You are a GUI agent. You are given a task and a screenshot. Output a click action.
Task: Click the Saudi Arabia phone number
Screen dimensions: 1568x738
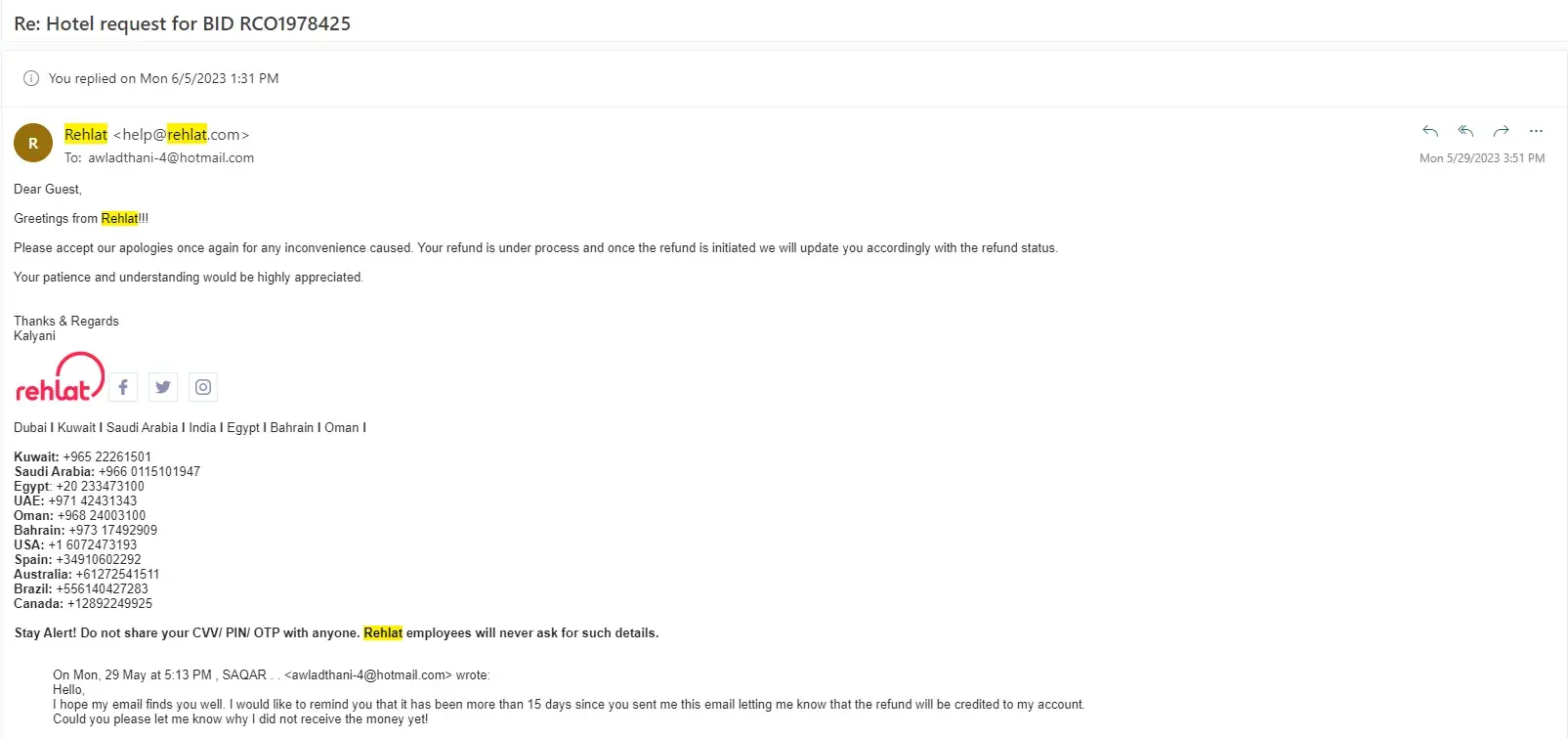[x=149, y=471]
